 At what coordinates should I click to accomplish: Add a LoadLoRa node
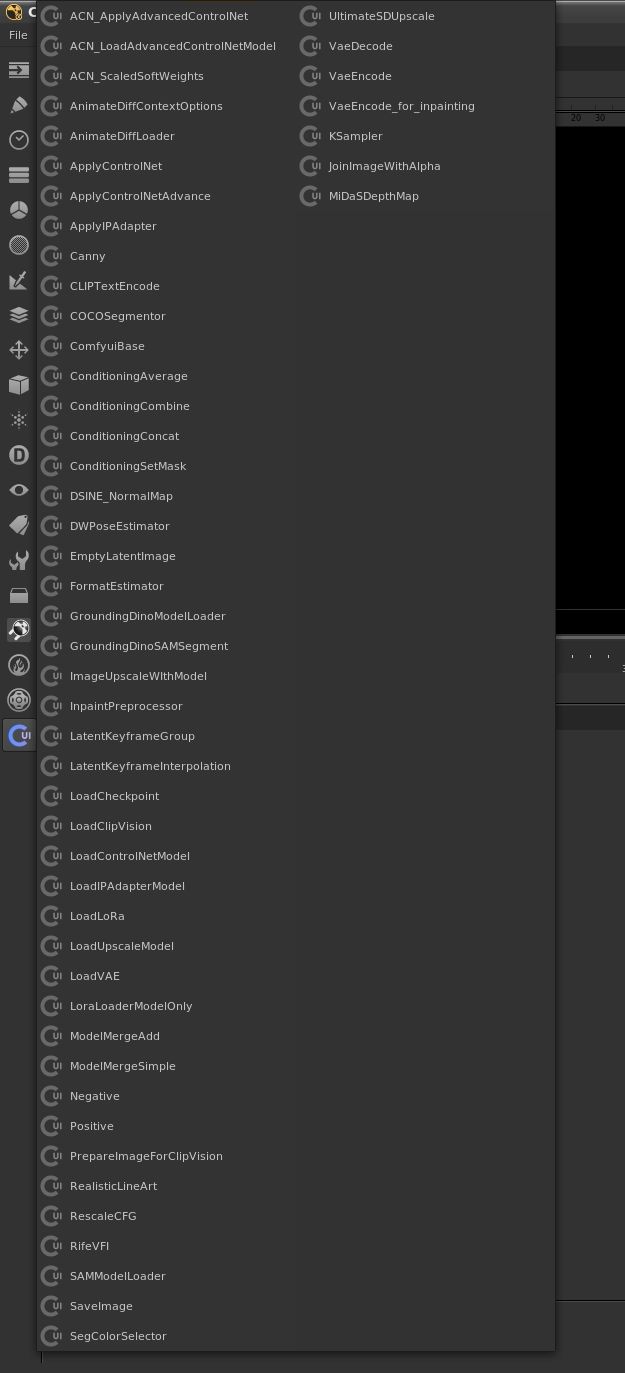coord(97,916)
